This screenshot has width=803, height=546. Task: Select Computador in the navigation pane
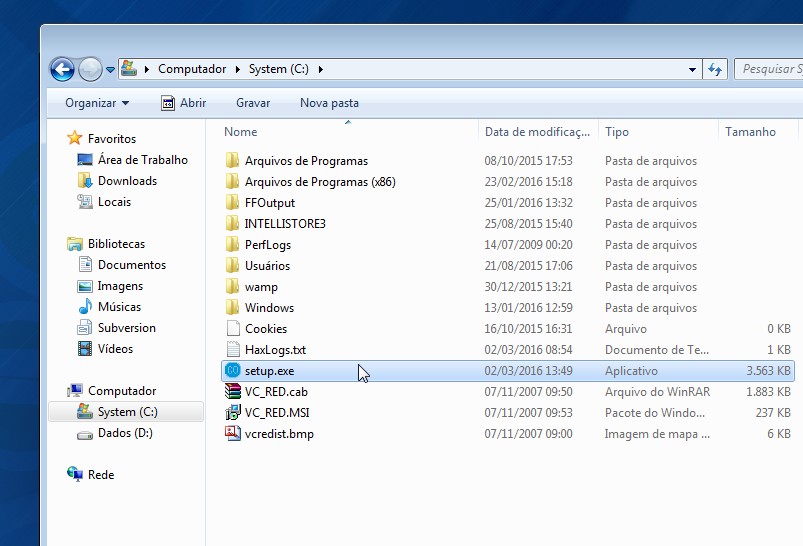pyautogui.click(x=122, y=391)
